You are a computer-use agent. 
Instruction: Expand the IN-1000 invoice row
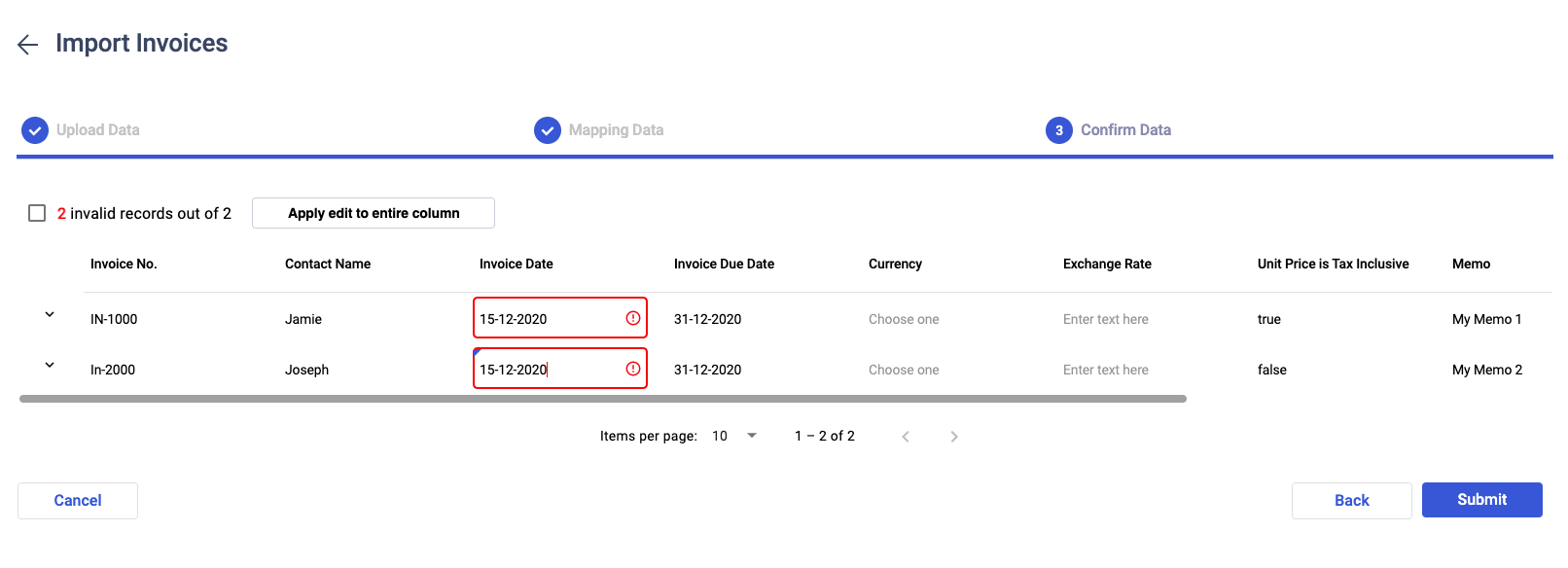50,315
